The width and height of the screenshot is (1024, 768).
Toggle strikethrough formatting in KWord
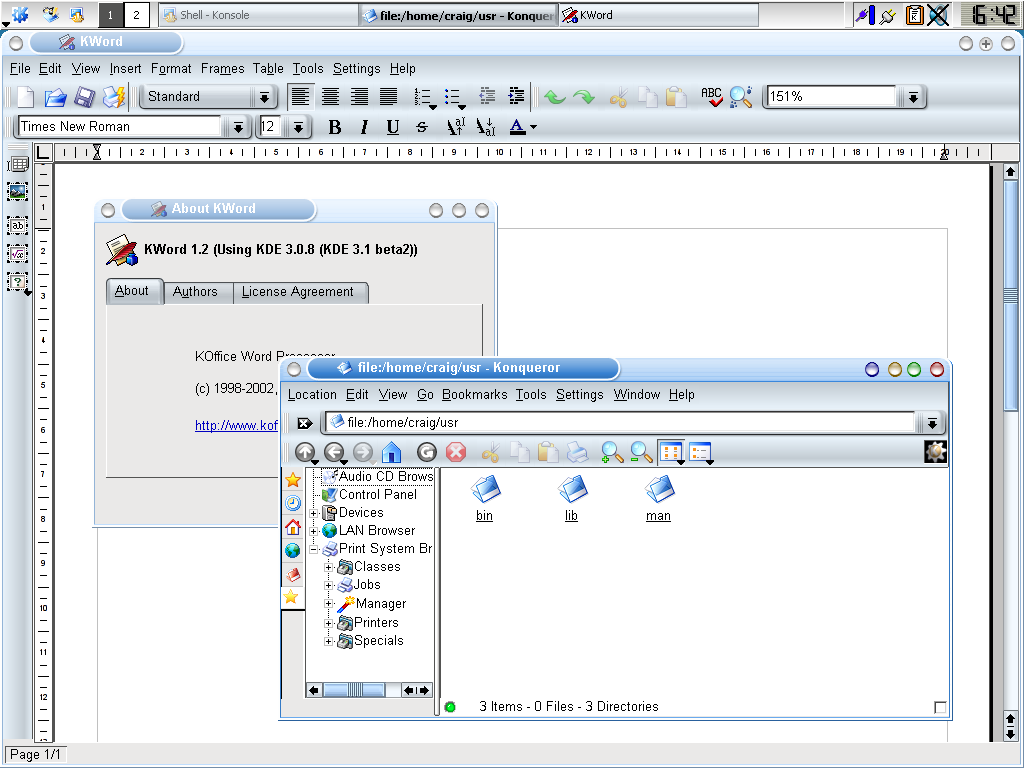point(422,127)
